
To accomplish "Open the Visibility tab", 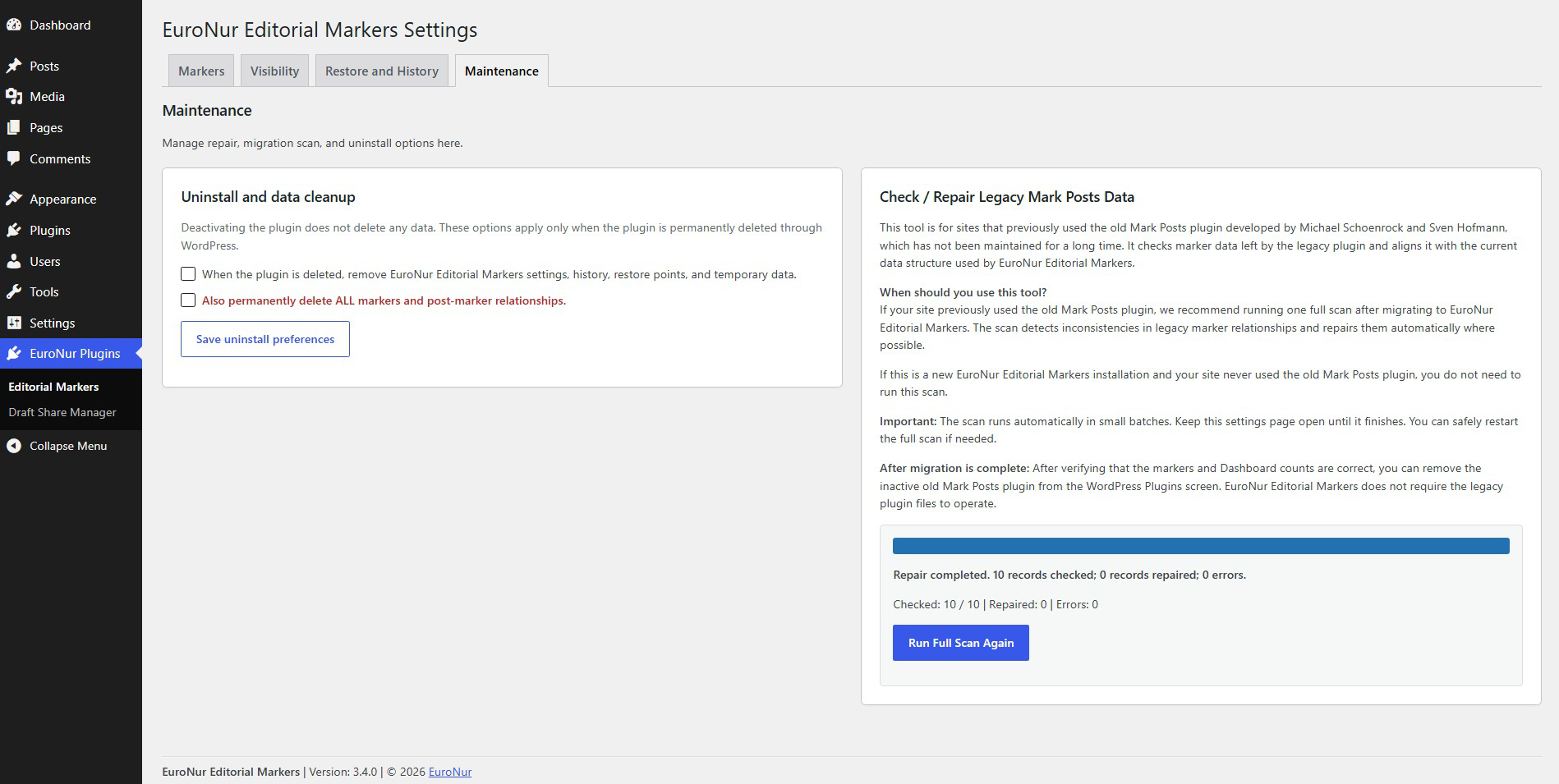I will 274,71.
